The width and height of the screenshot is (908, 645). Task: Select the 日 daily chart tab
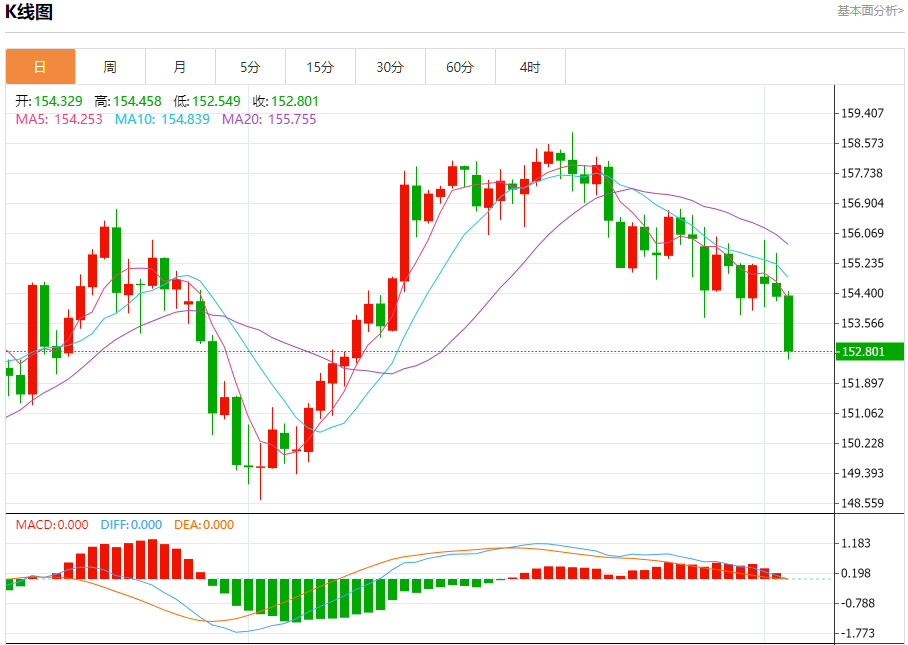(41, 67)
